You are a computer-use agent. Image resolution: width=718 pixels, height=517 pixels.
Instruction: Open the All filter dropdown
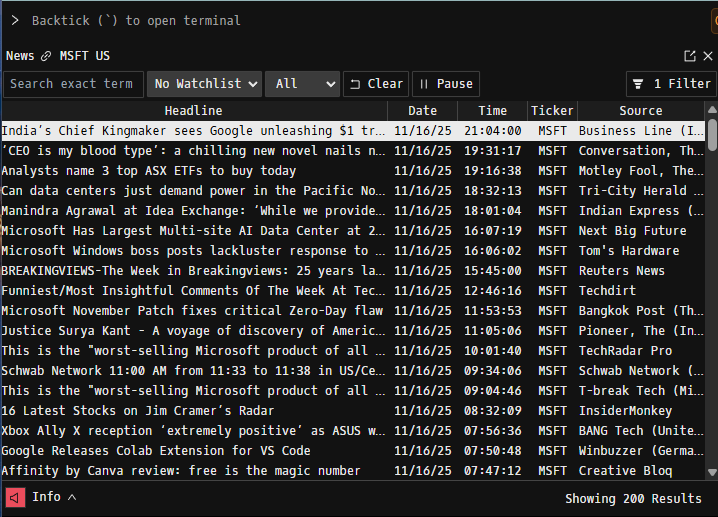pyautogui.click(x=303, y=84)
